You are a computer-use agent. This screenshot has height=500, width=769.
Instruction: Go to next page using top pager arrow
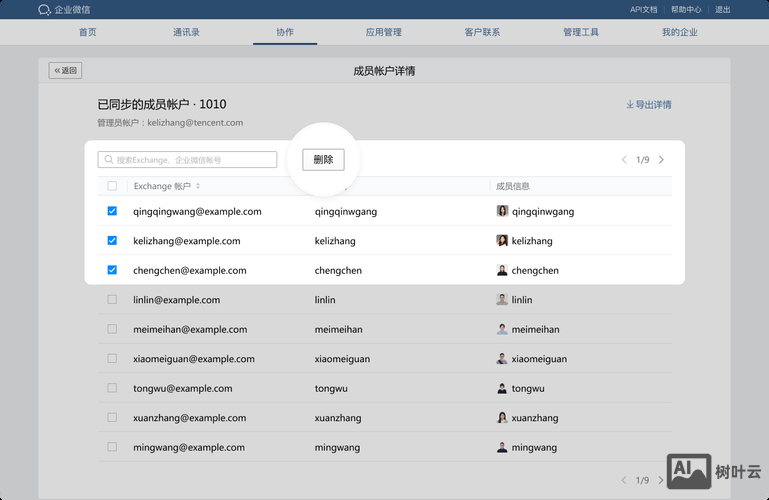point(661,160)
